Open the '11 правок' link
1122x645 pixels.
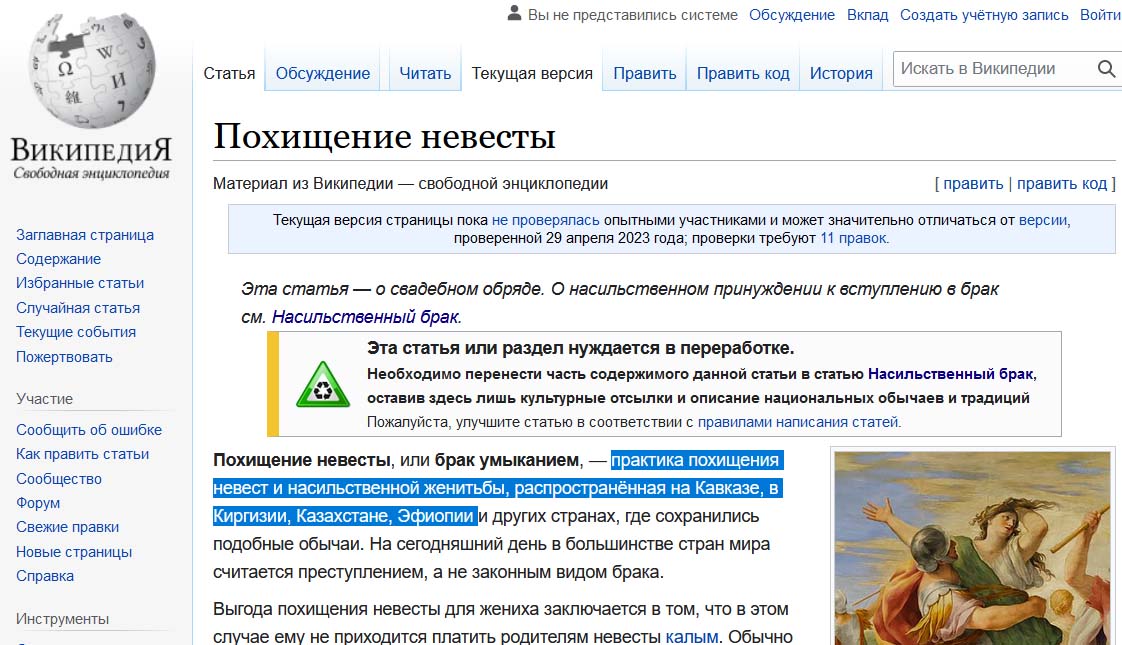click(x=854, y=238)
